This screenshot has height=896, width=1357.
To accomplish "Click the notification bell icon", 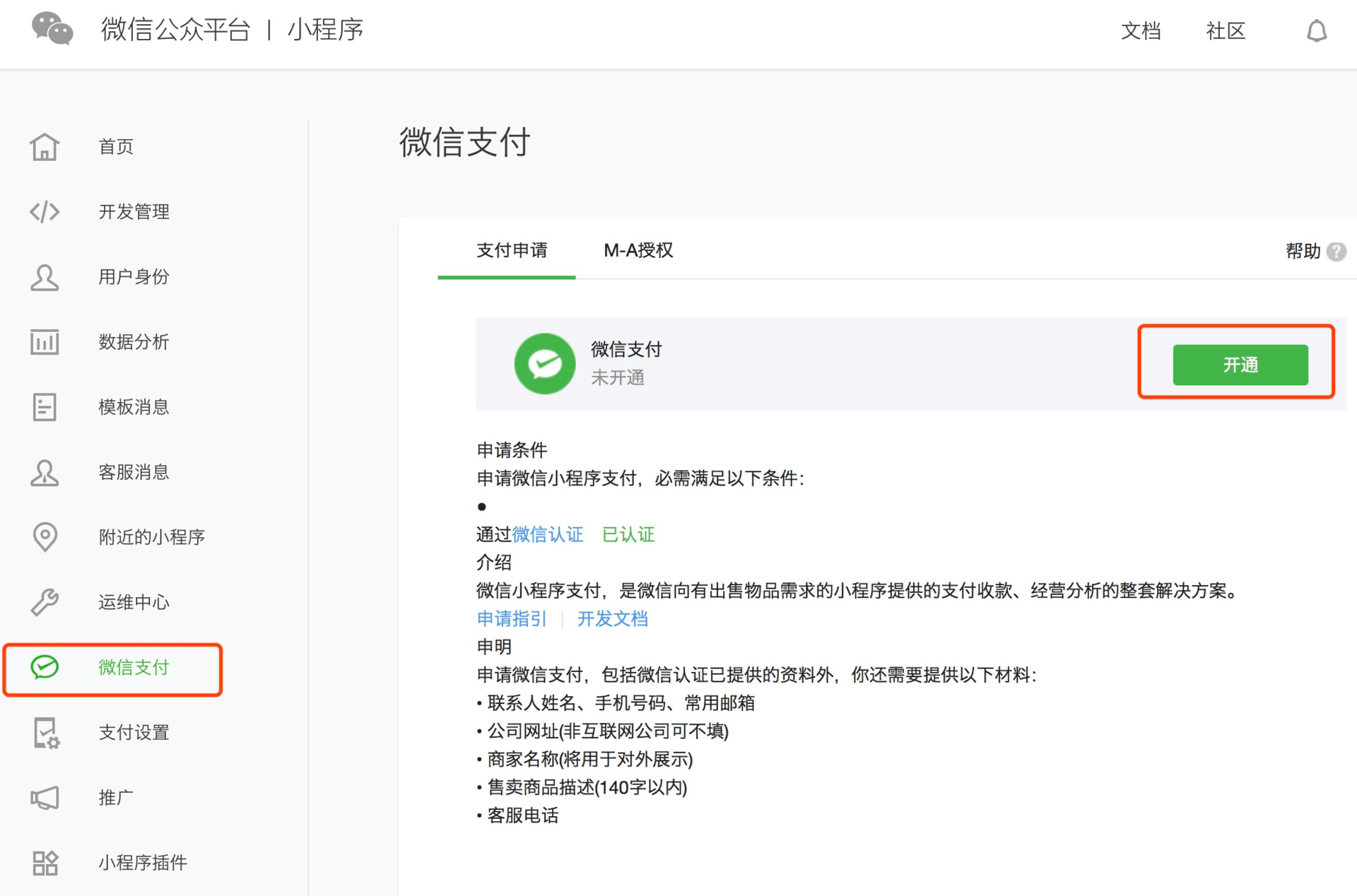I will click(1317, 31).
